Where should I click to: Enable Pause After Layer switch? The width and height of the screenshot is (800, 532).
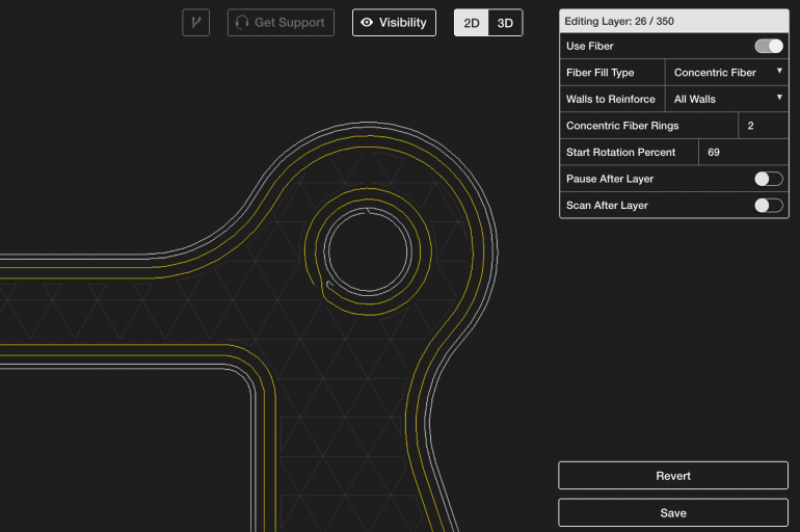(768, 179)
